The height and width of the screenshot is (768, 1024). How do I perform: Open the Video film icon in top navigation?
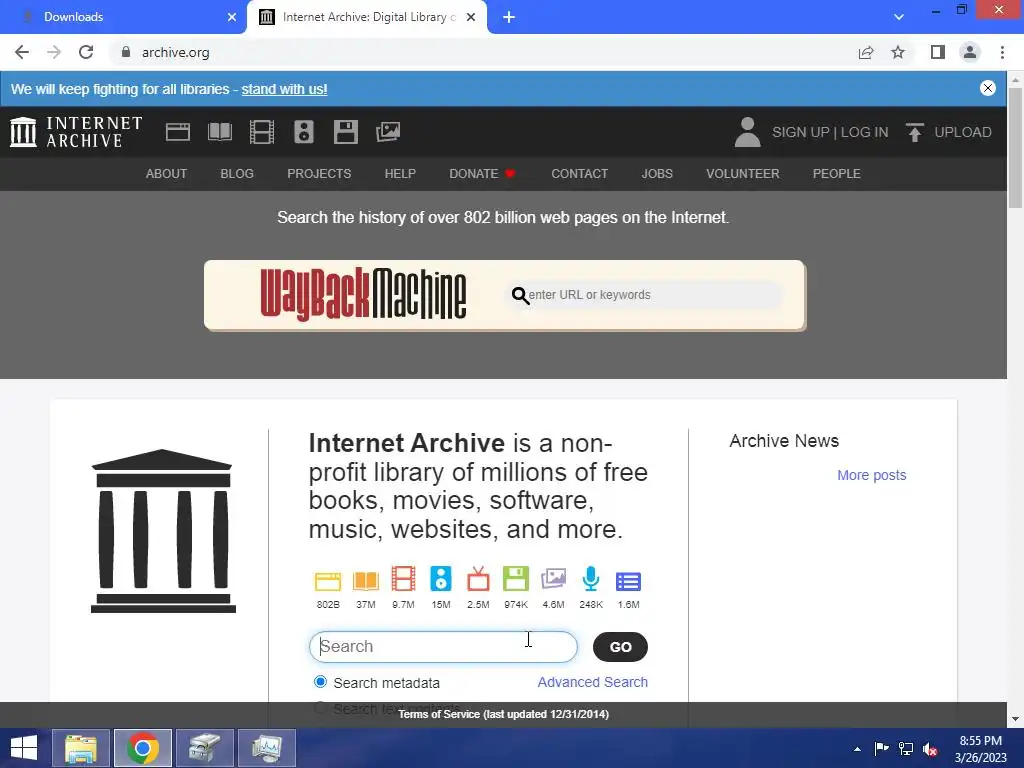262,132
